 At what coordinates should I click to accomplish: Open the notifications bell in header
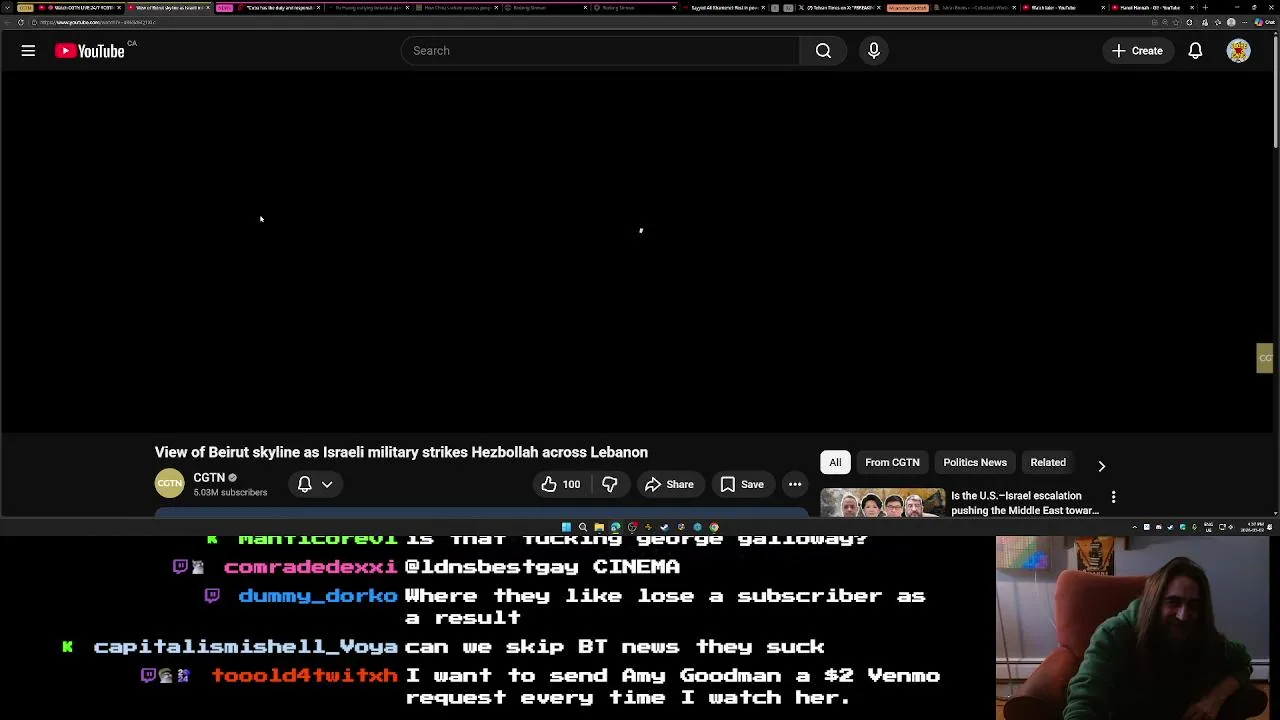[1195, 50]
